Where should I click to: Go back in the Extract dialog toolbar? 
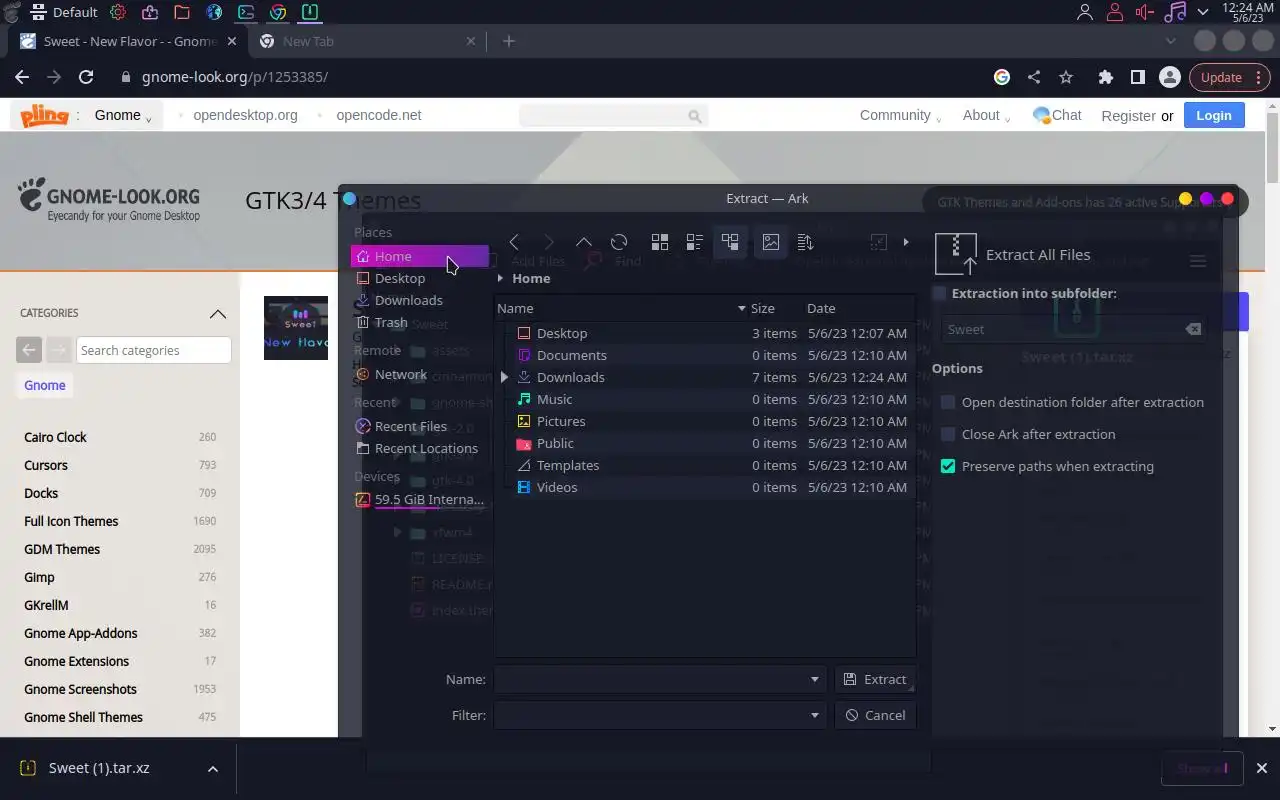pyautogui.click(x=514, y=242)
